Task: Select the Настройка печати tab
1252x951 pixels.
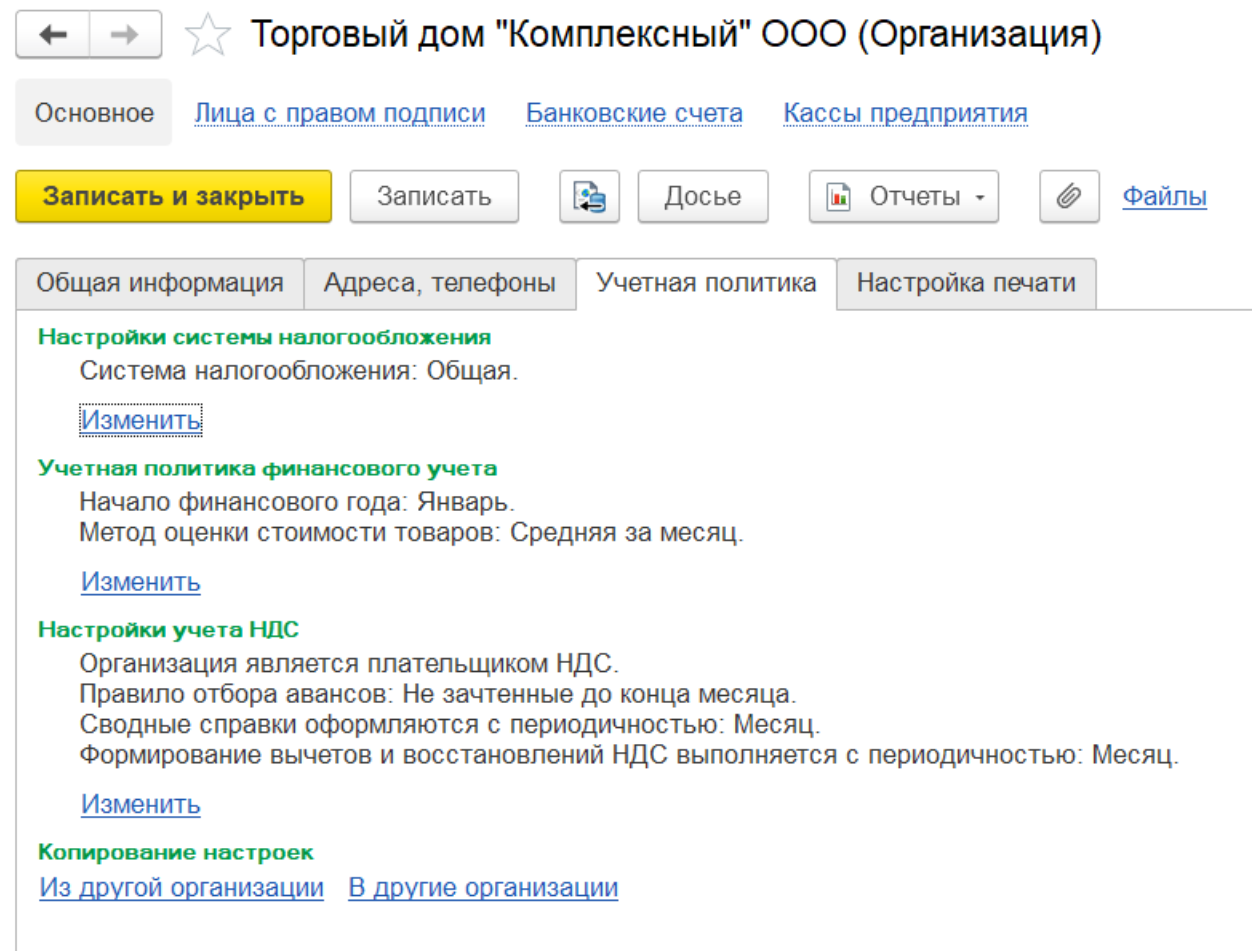Action: (965, 283)
